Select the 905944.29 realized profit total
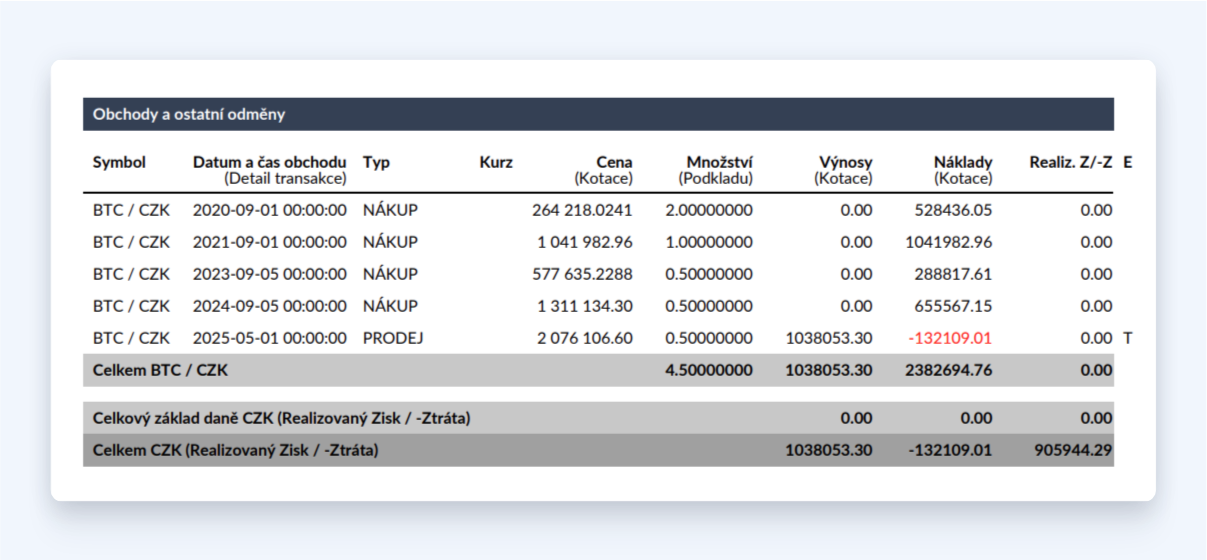 coord(1071,450)
